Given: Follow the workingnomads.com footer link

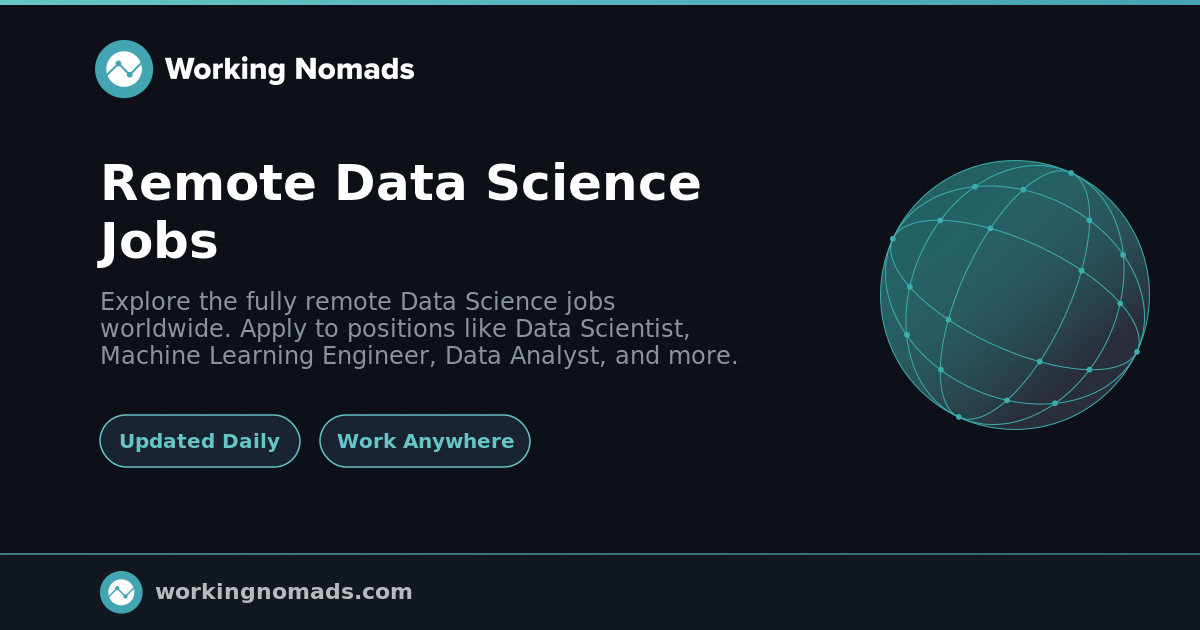Looking at the screenshot, I should tap(283, 592).
